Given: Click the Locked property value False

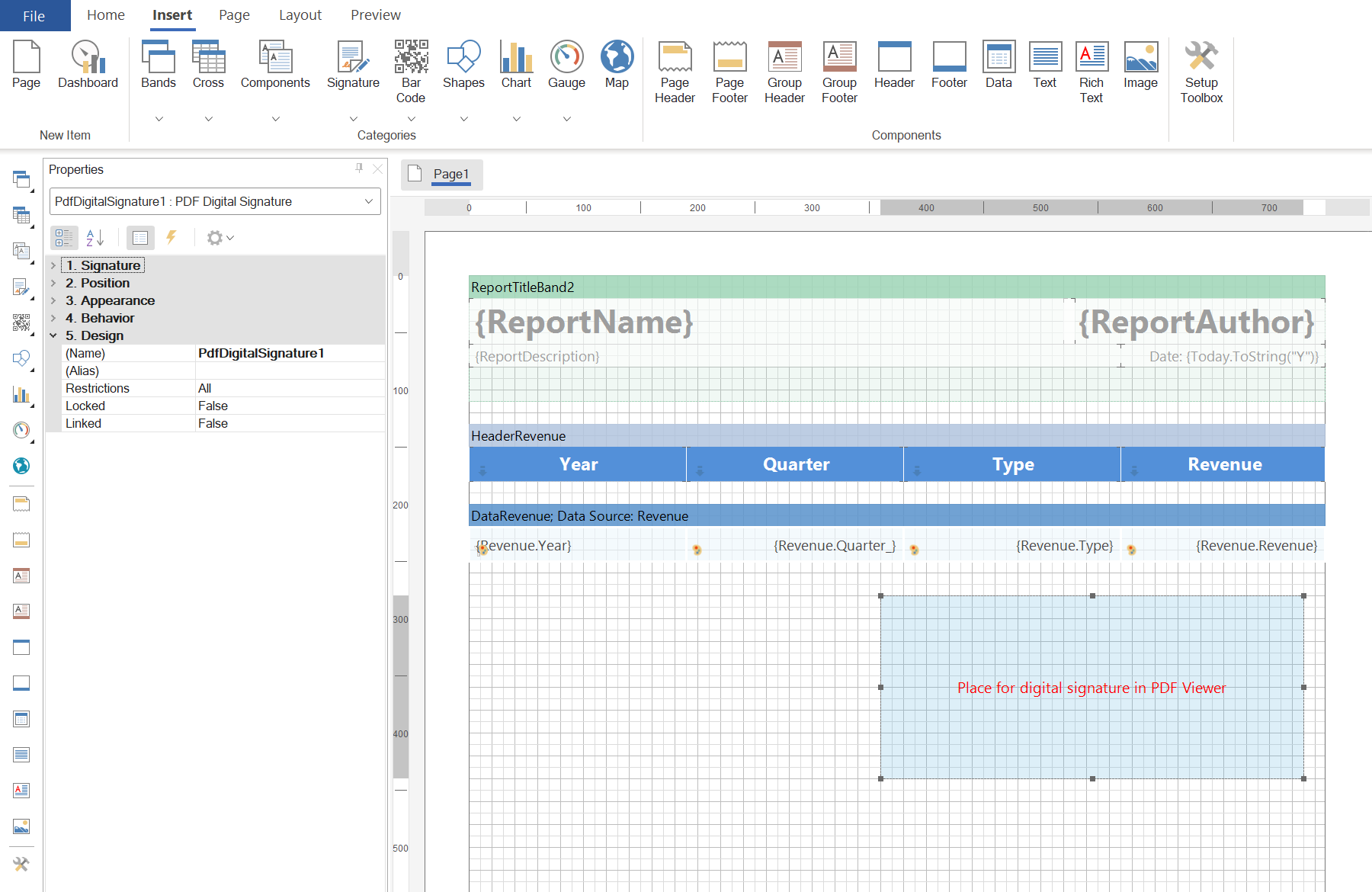Looking at the screenshot, I should 290,406.
